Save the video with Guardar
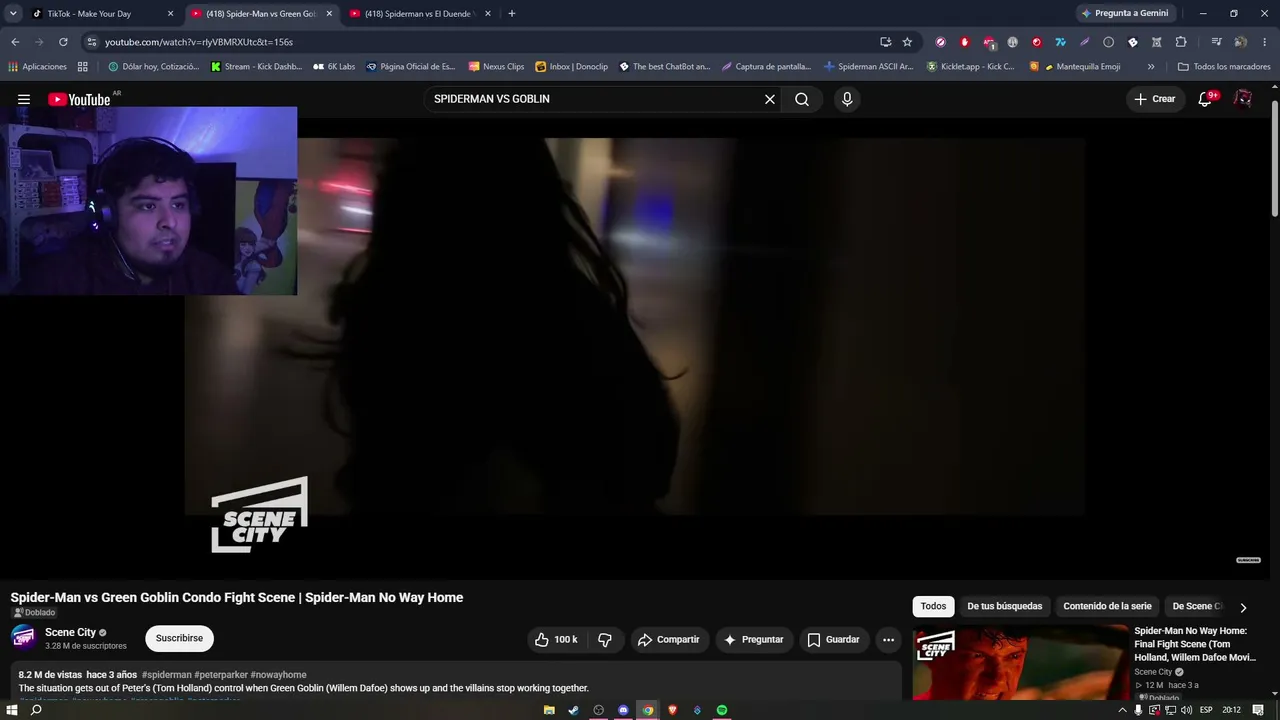This screenshot has width=1280, height=720. (x=834, y=639)
